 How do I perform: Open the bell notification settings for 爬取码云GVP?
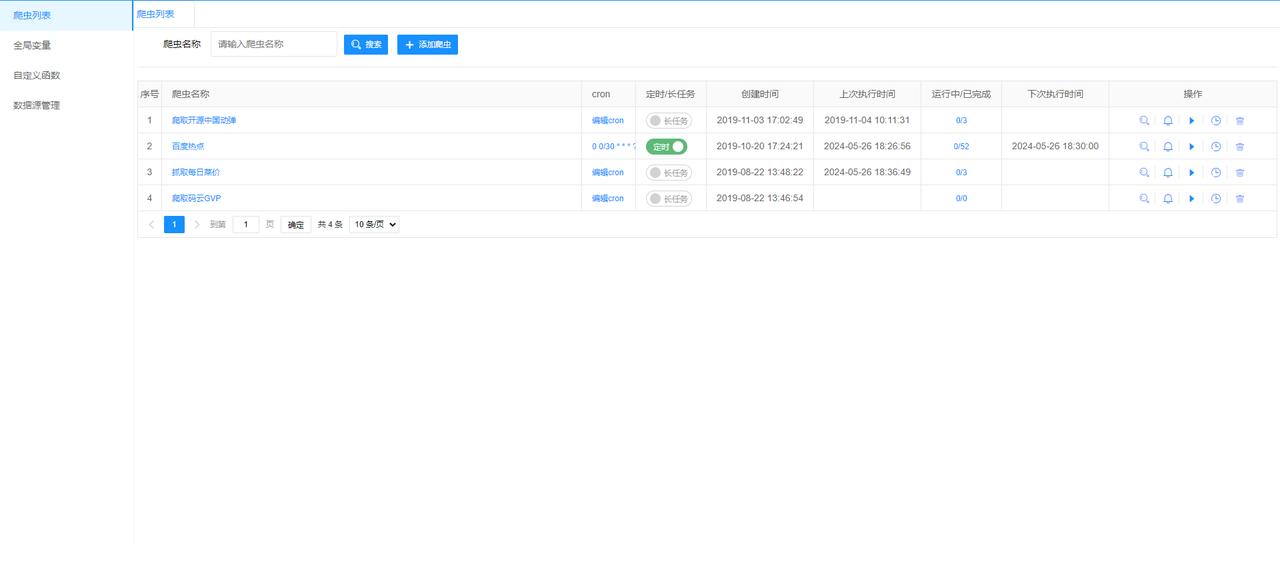(x=1168, y=199)
